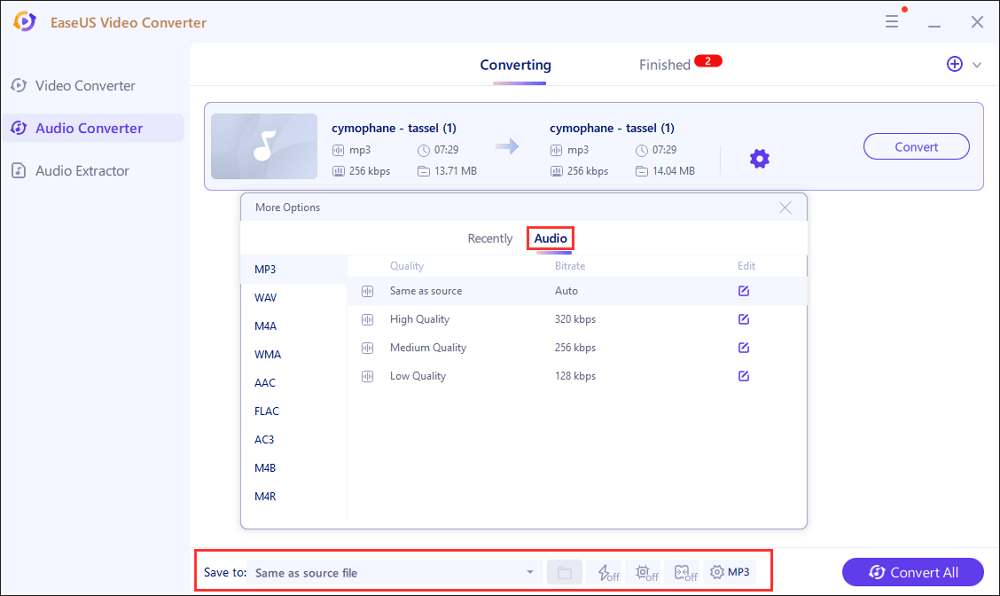
Task: Open conversion settings gear icon
Action: click(759, 159)
